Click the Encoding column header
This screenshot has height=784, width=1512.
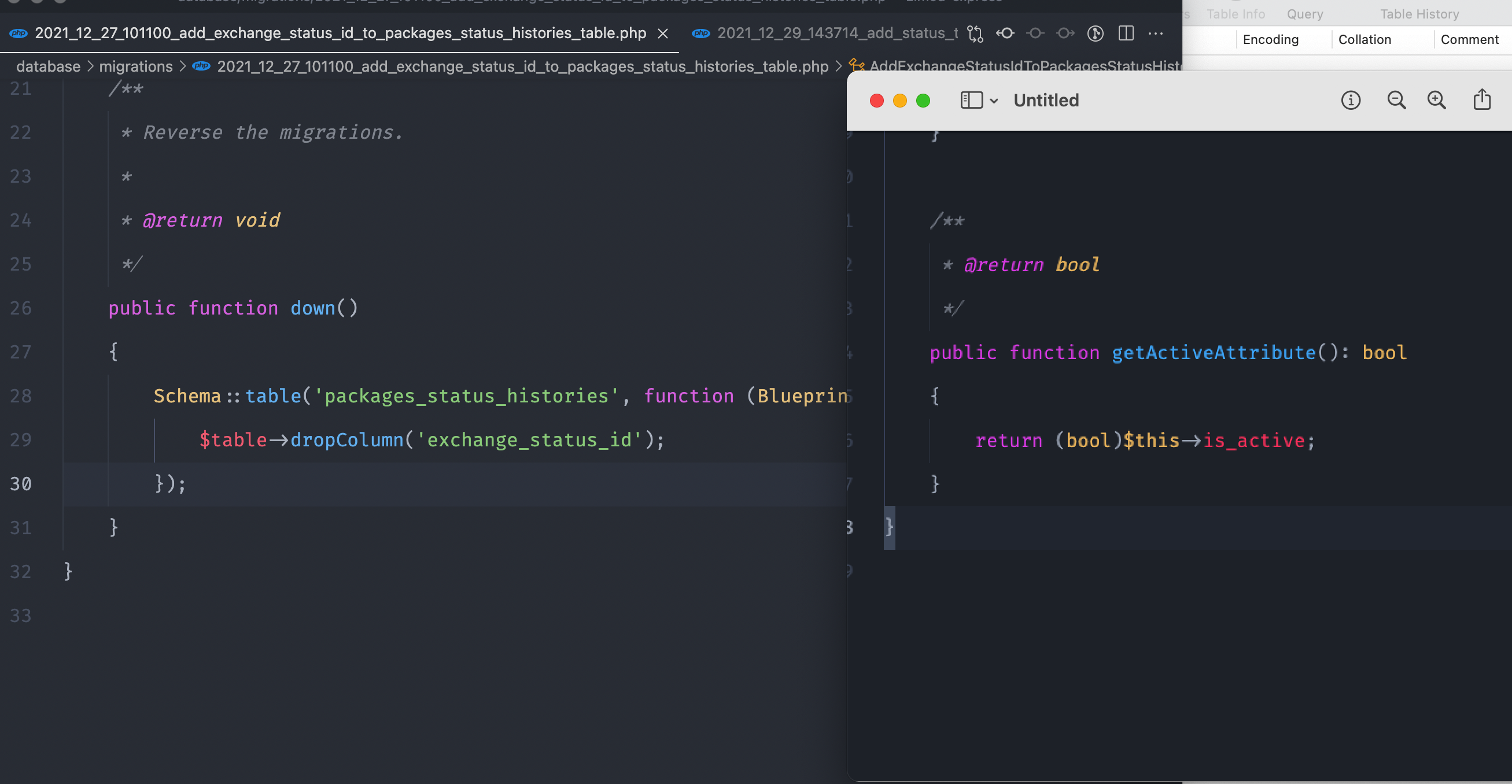pos(1270,39)
